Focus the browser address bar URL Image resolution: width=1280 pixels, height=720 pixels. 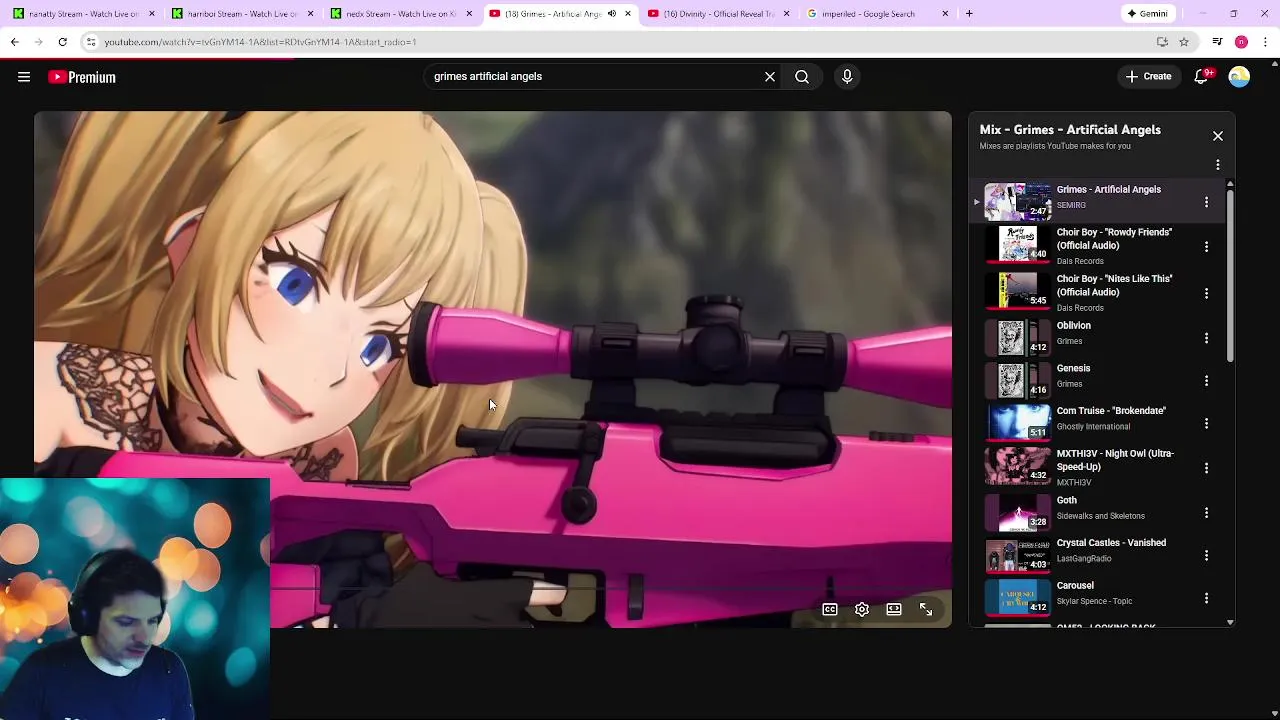[x=260, y=42]
